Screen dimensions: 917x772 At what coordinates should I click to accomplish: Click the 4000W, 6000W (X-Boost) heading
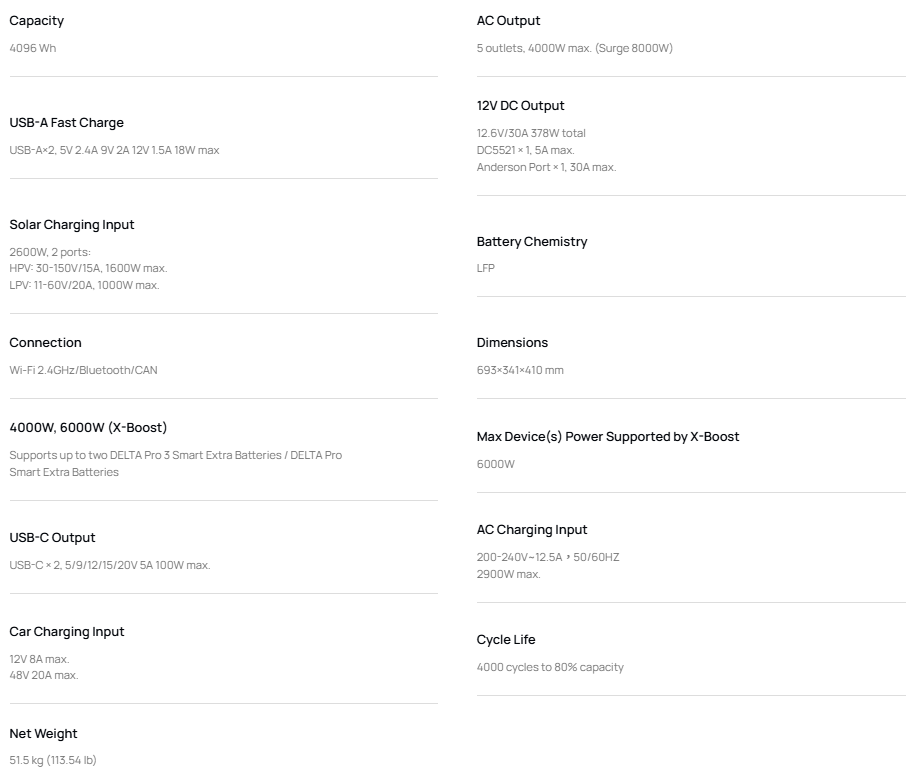[88, 428]
